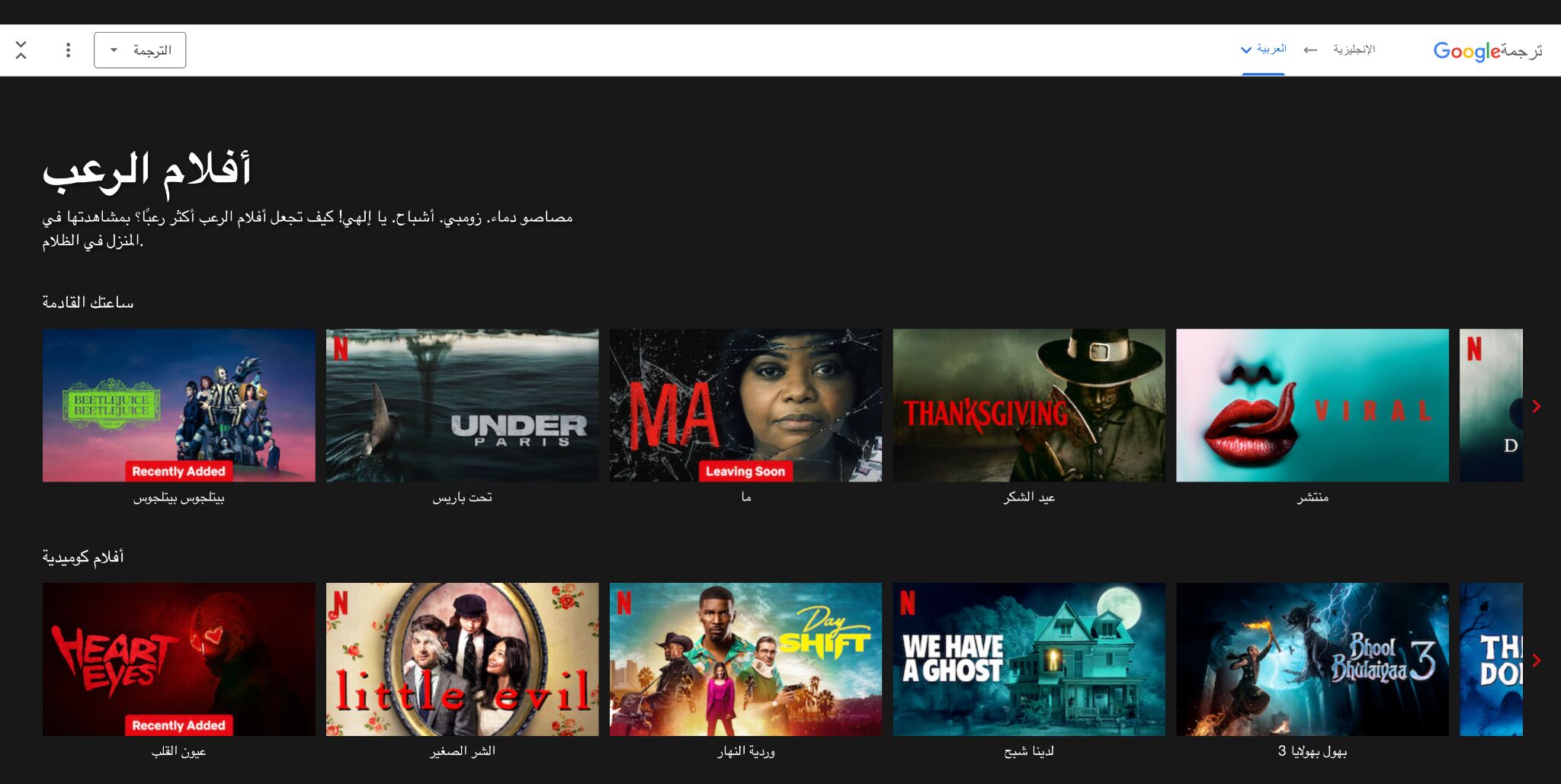The image size is (1561, 784).
Task: Select the Viral movie thumbnail
Action: tap(1312, 405)
